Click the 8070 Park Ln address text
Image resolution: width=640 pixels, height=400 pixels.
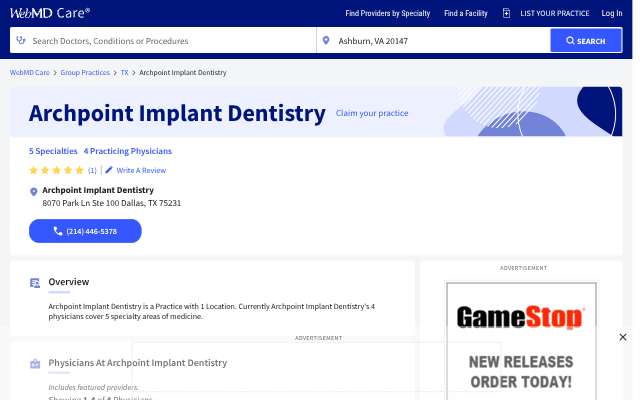pos(111,203)
